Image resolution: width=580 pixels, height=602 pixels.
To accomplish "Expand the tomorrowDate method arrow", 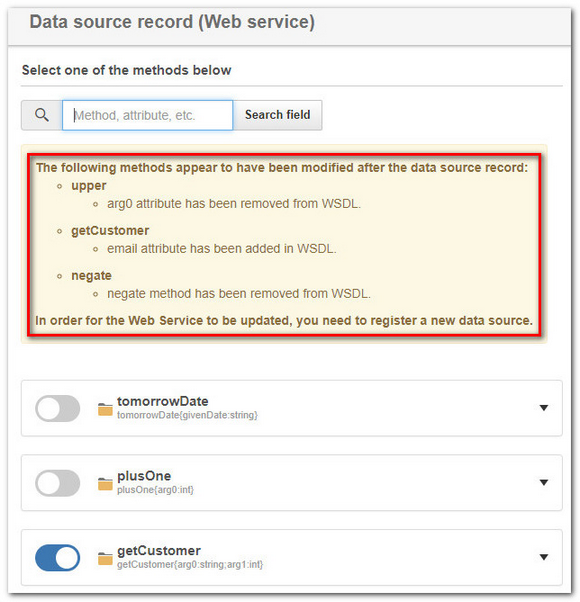I will [x=544, y=408].
